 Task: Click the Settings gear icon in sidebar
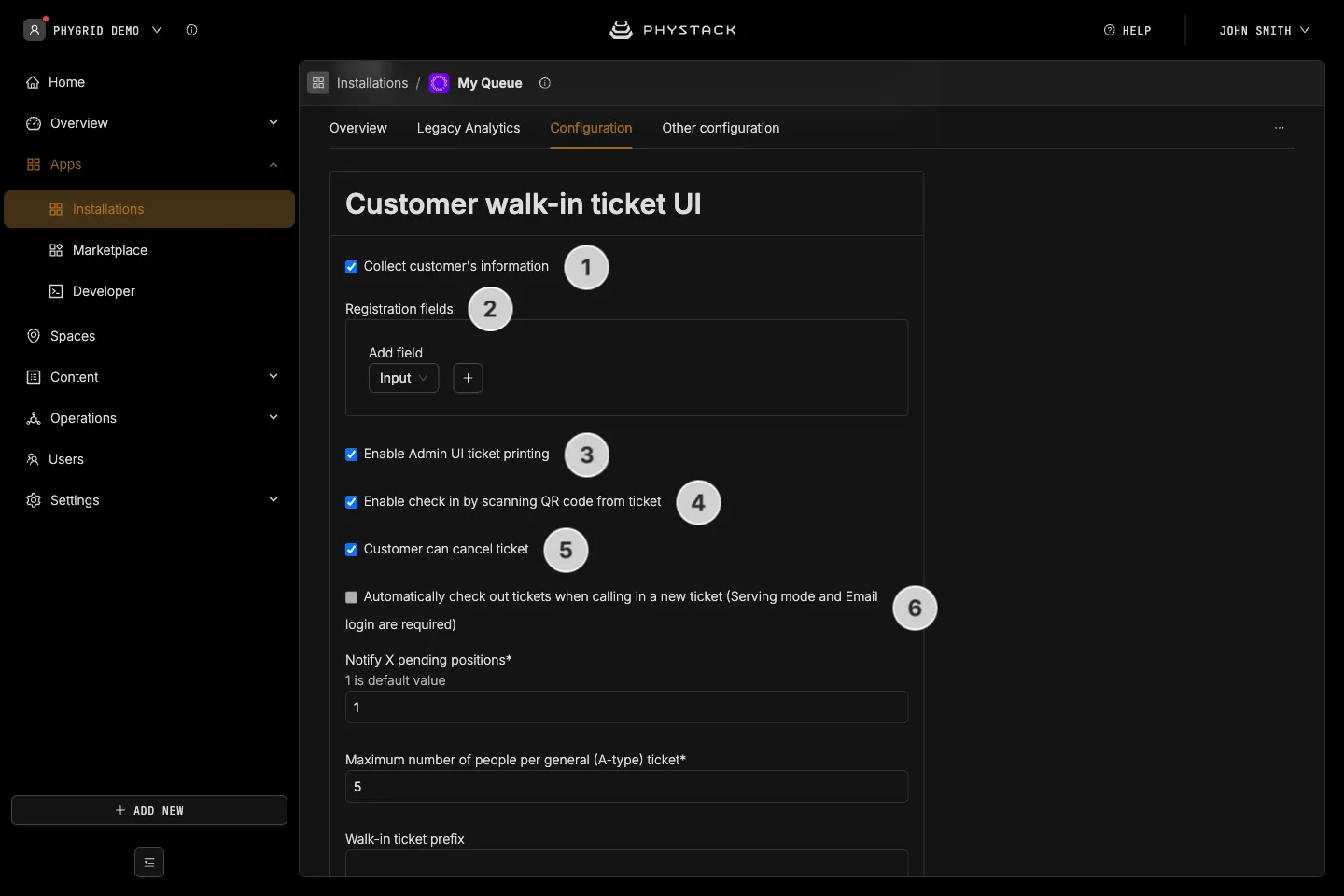[x=34, y=500]
